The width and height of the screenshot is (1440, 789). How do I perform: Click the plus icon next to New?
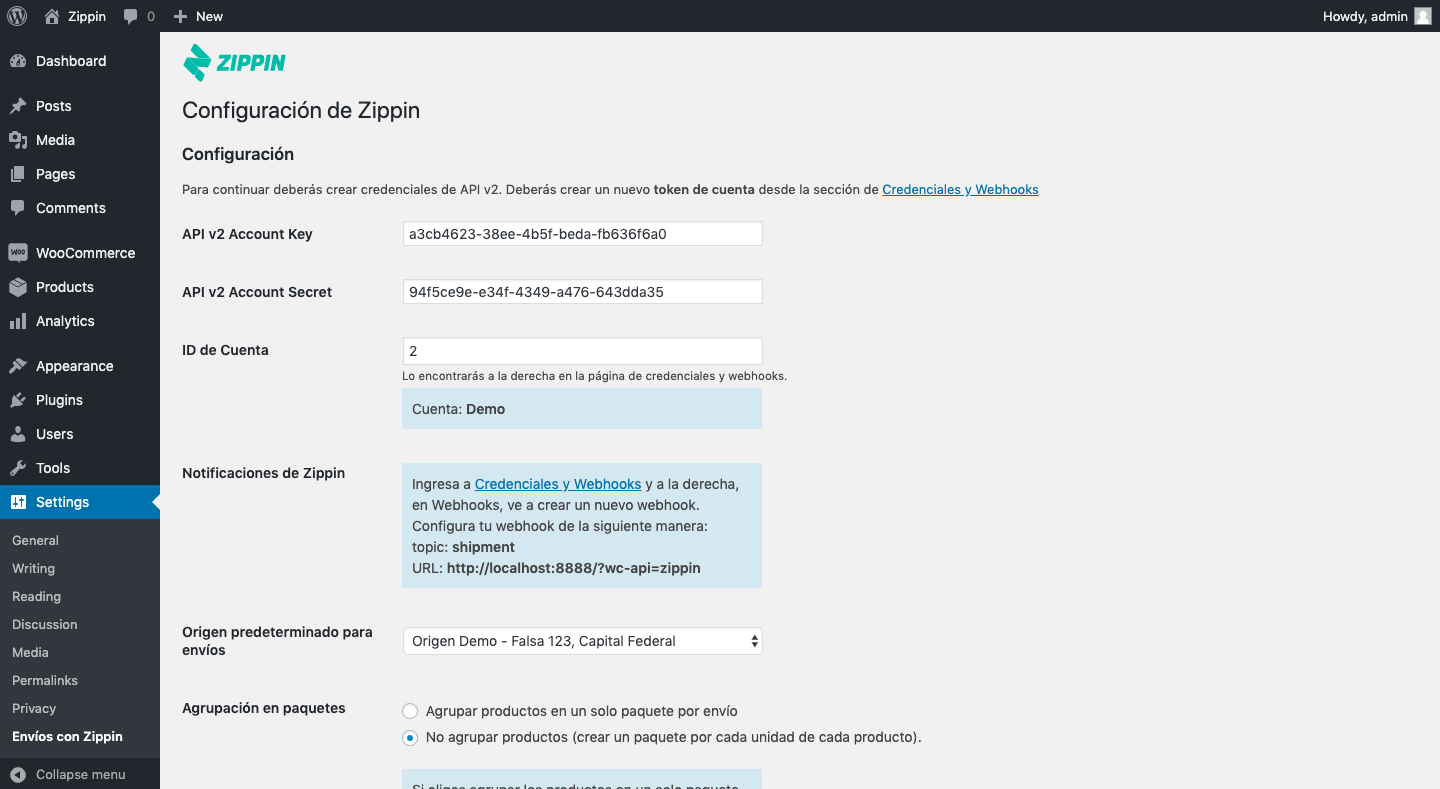[180, 16]
